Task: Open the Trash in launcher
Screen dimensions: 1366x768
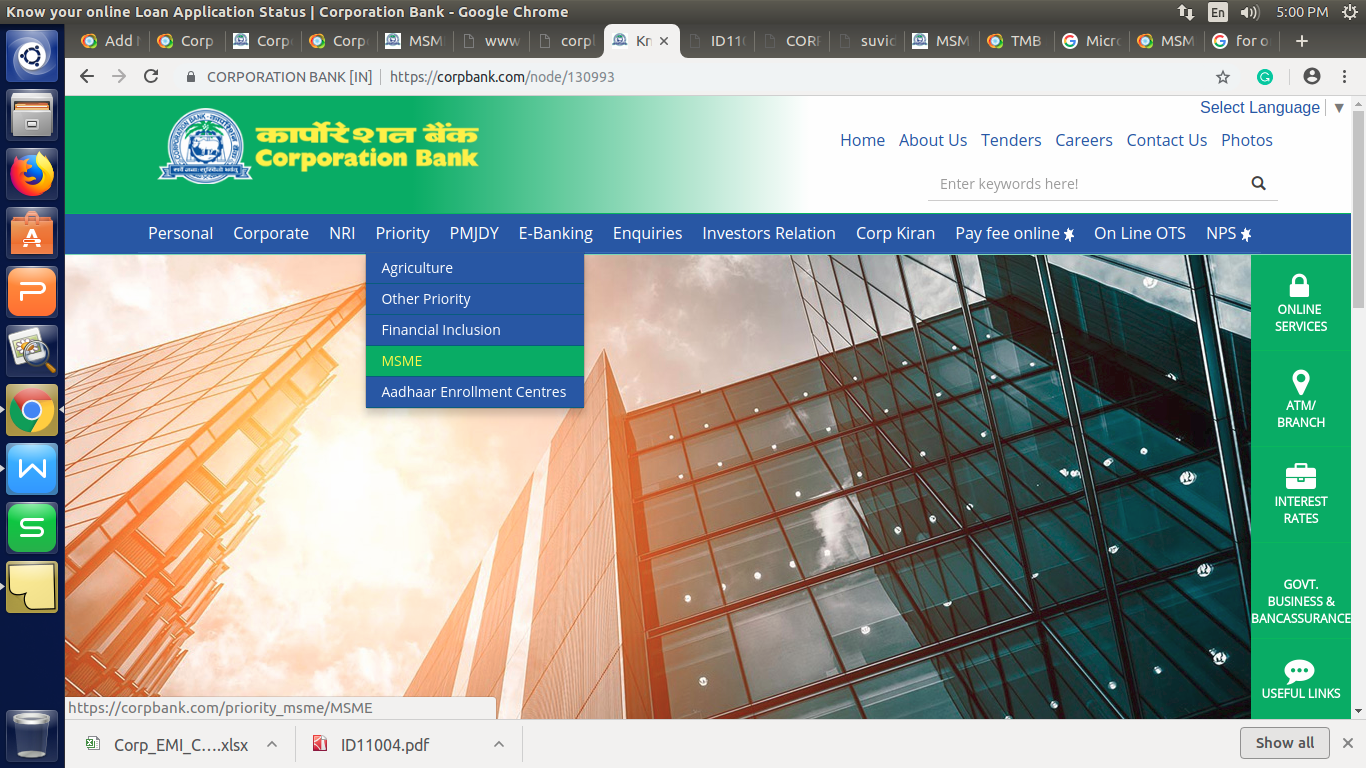Action: click(32, 735)
